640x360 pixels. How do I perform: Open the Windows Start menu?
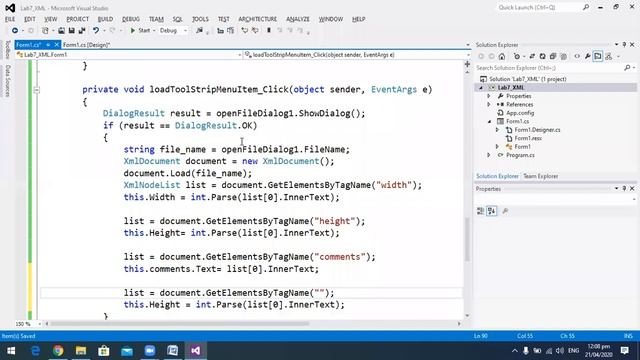tap(11, 351)
